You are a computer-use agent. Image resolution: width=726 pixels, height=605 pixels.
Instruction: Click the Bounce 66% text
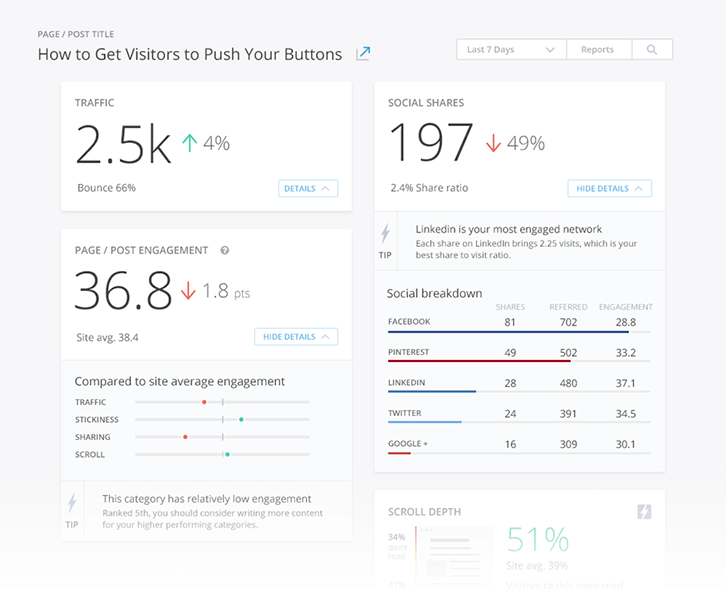[106, 188]
